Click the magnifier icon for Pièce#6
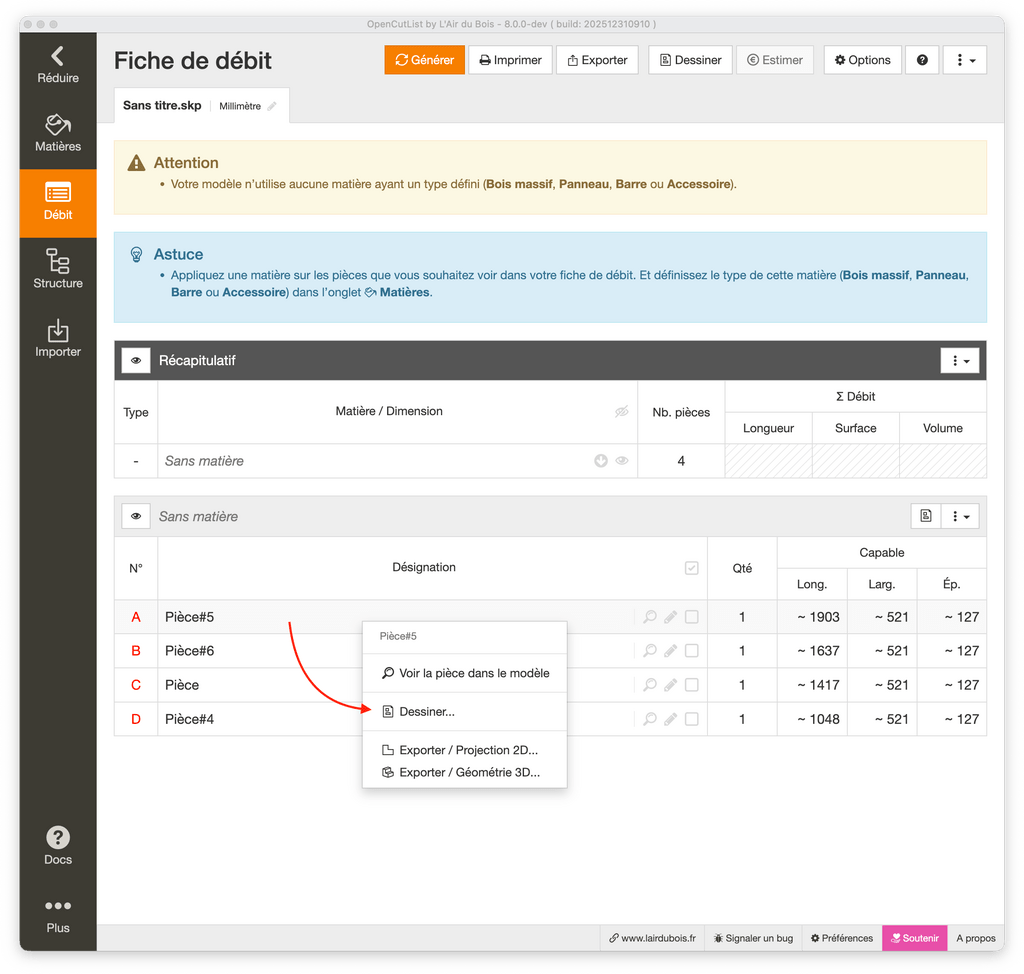The width and height of the screenshot is (1024, 974). pyautogui.click(x=650, y=651)
